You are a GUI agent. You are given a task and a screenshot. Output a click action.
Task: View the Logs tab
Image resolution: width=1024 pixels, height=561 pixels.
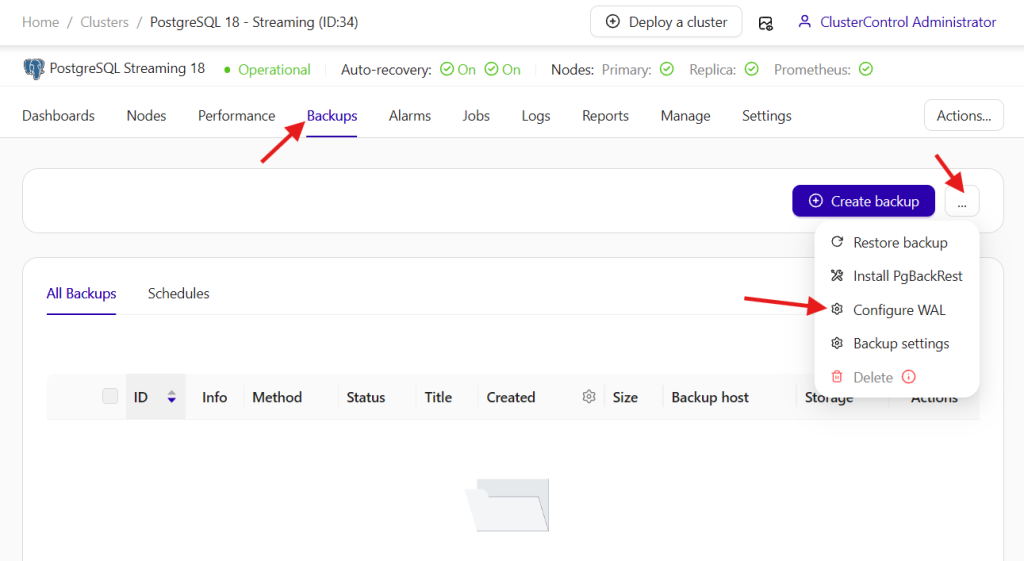click(536, 116)
